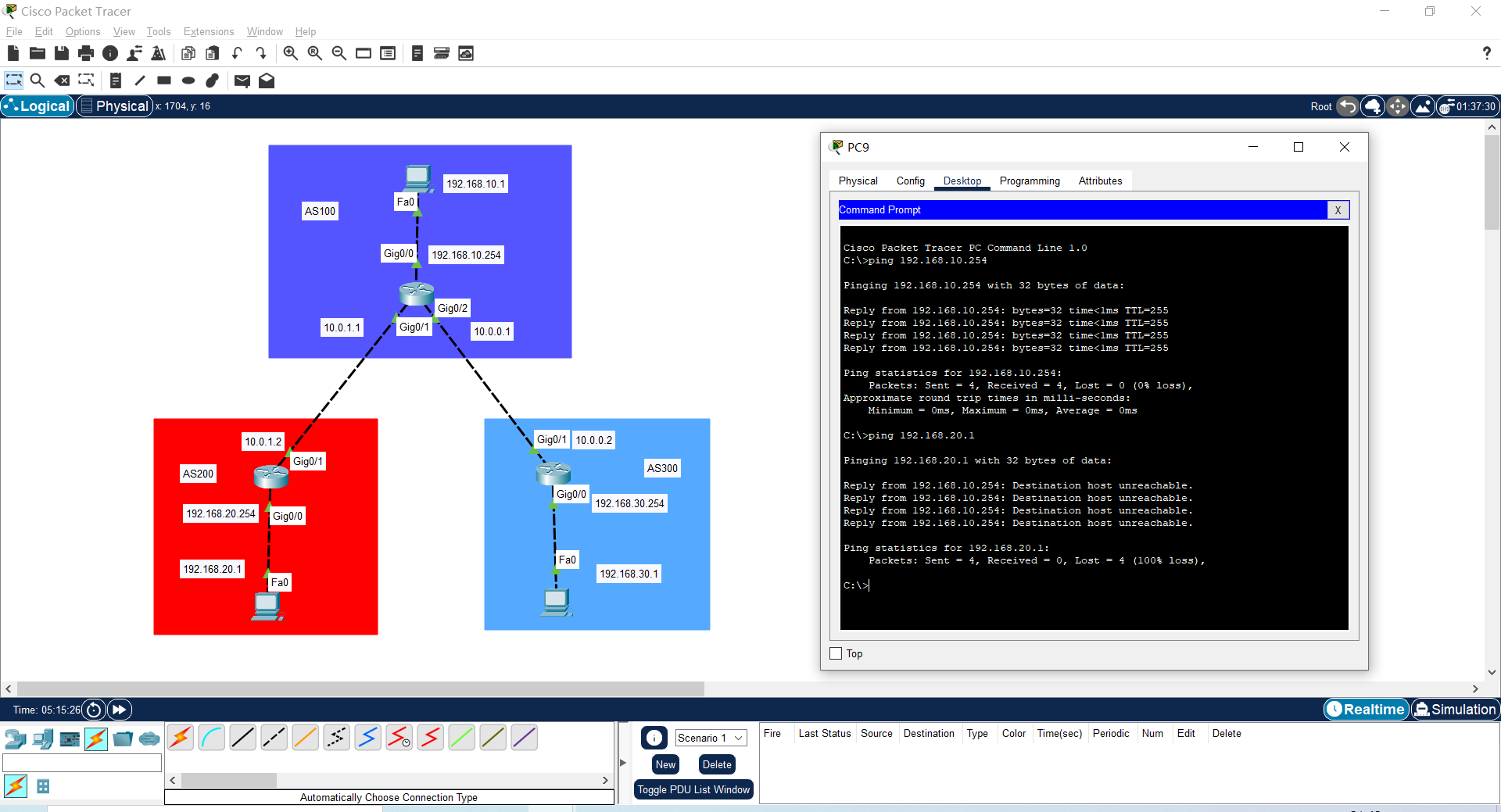1501x812 pixels.
Task: Switch to the Physical workspace view
Action: 114,106
